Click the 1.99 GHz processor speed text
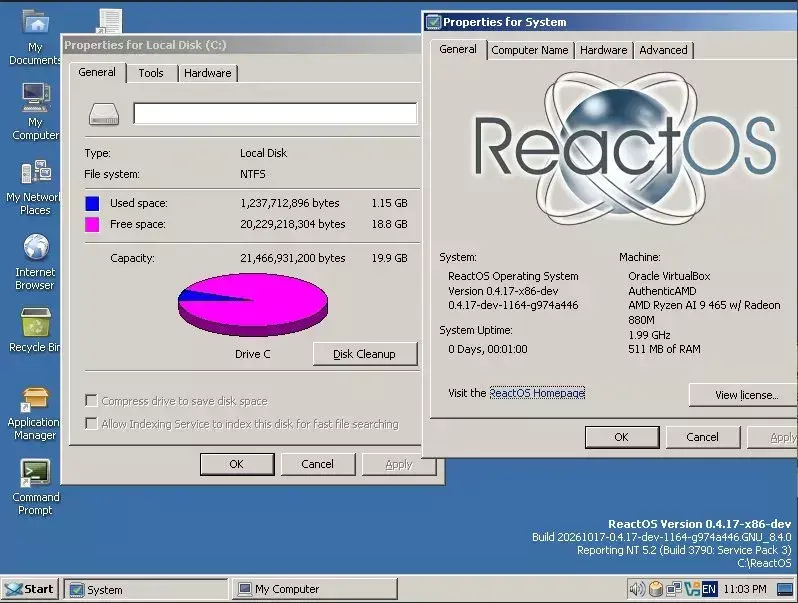 (x=649, y=335)
